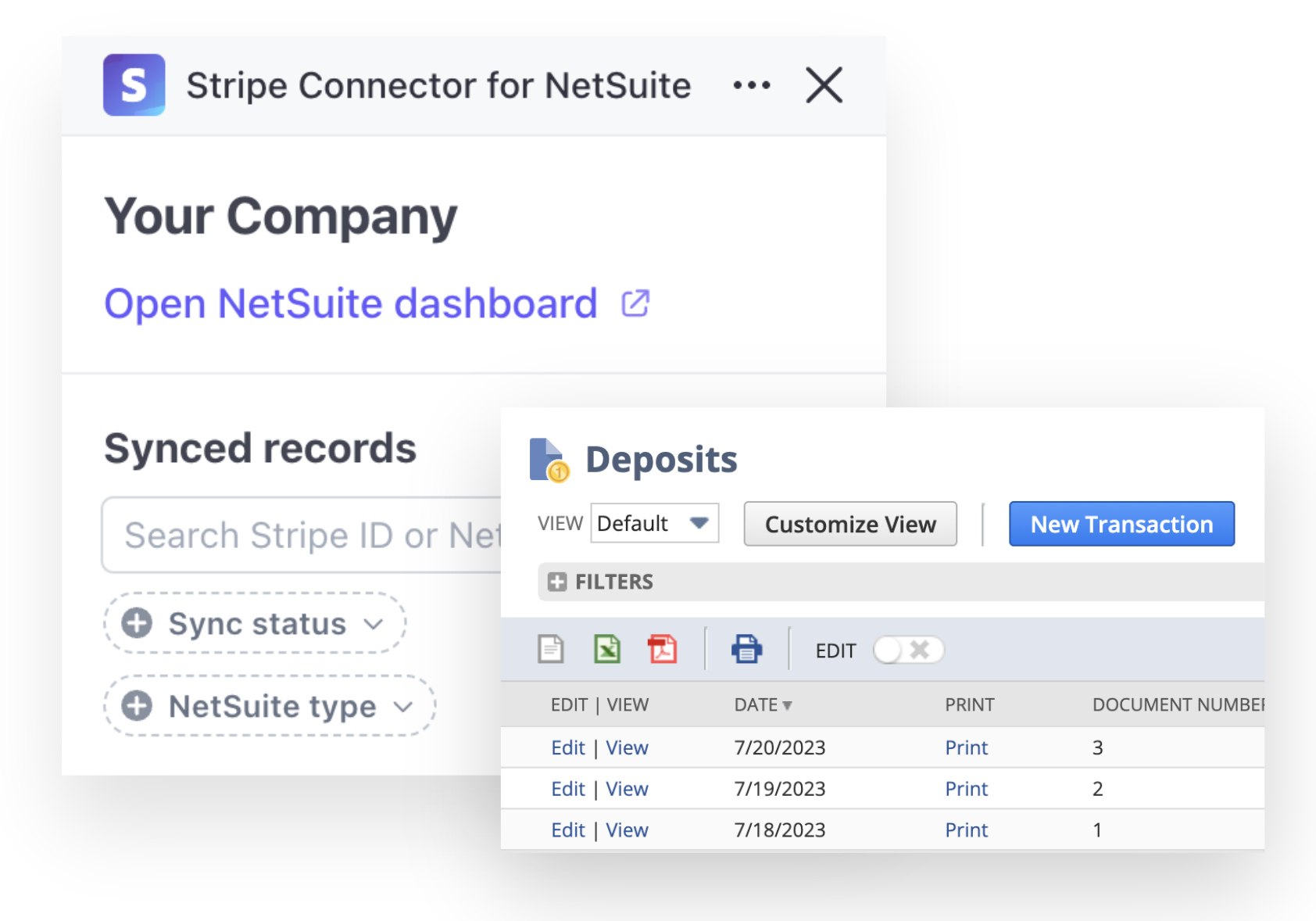Image resolution: width=1316 pixels, height=921 pixels.
Task: Click the Stripe Connector app logo
Action: tap(134, 84)
